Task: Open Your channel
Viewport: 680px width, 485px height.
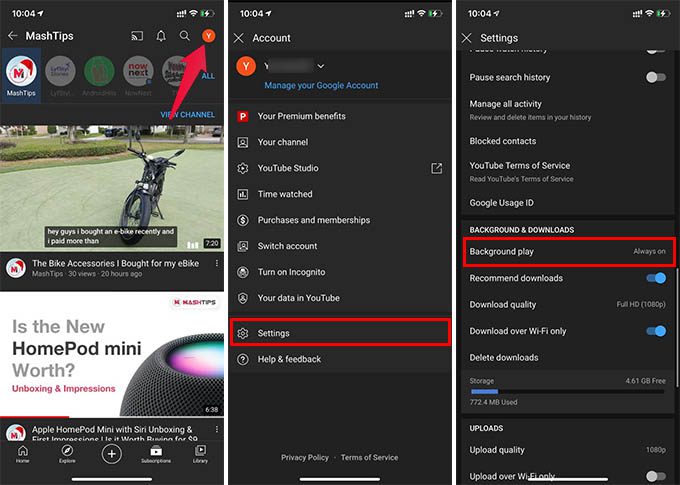Action: [340, 142]
